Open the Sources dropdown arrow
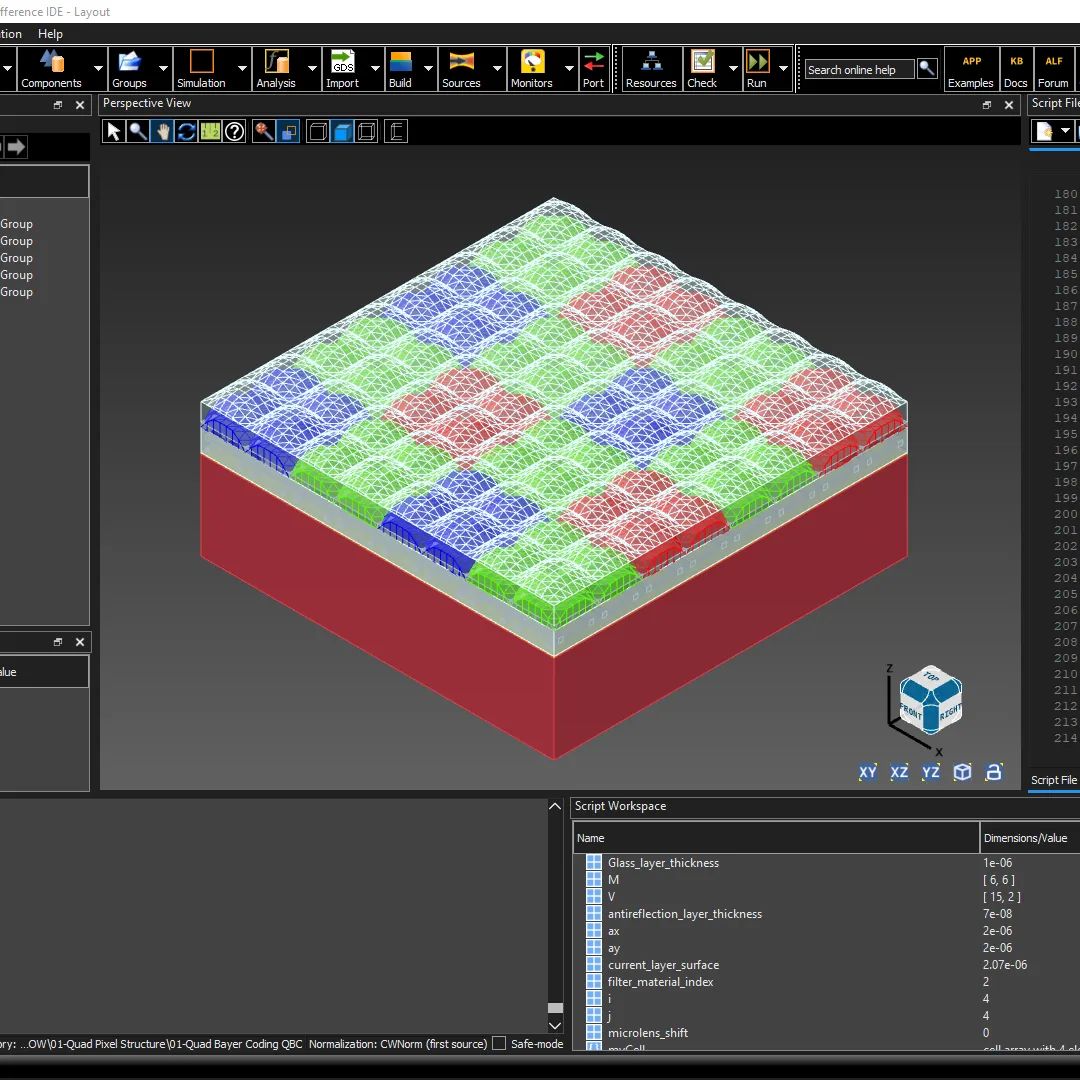The height and width of the screenshot is (1080, 1080). (497, 70)
